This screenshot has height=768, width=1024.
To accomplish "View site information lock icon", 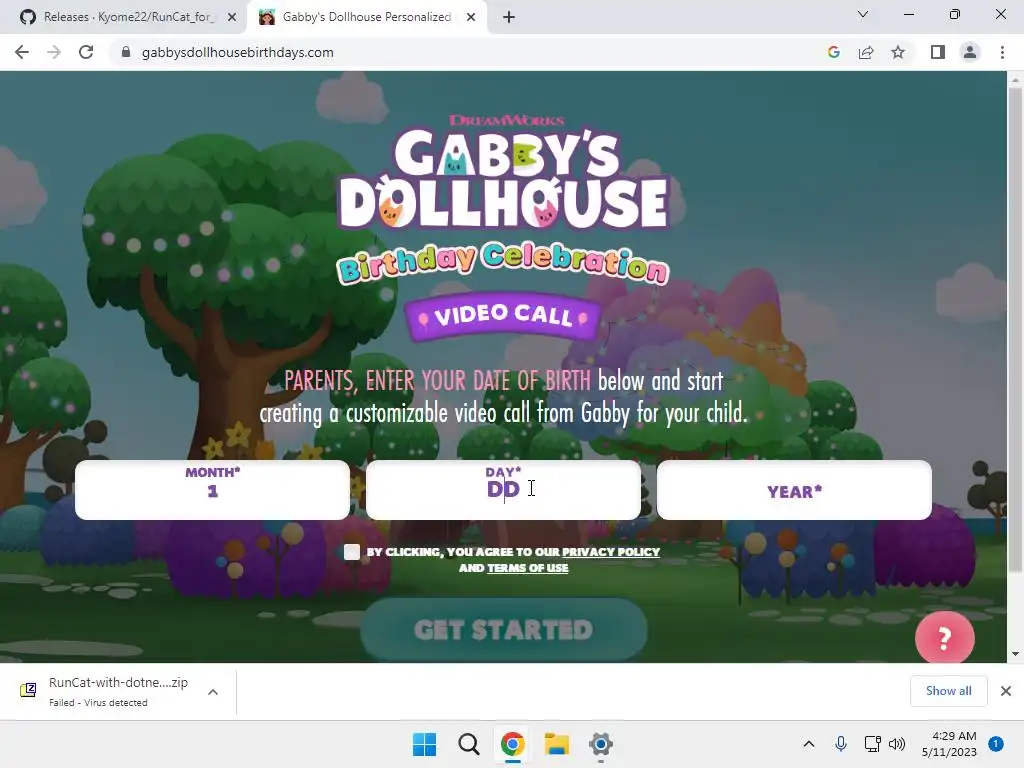I will (x=126, y=52).
